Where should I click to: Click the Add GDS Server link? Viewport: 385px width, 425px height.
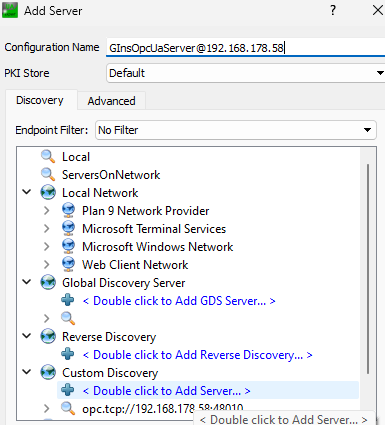tap(179, 301)
